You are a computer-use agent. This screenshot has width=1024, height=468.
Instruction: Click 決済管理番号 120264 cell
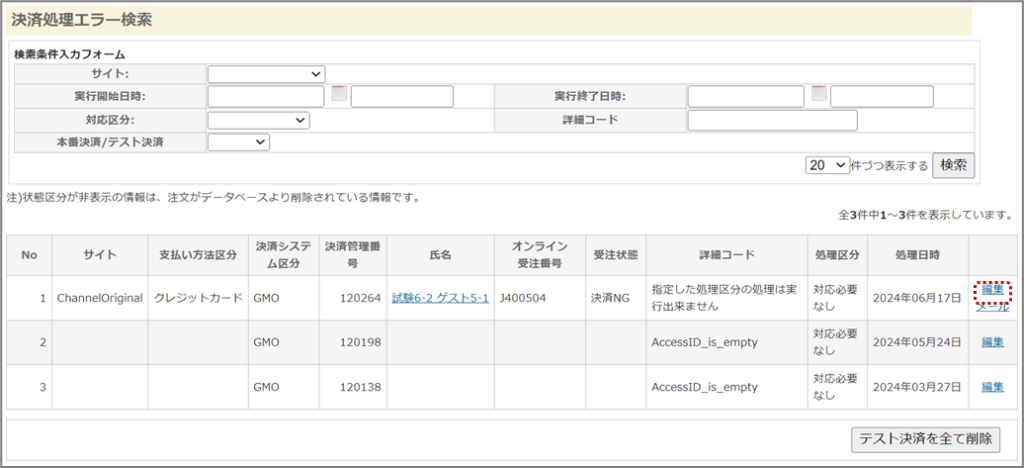coord(353,298)
